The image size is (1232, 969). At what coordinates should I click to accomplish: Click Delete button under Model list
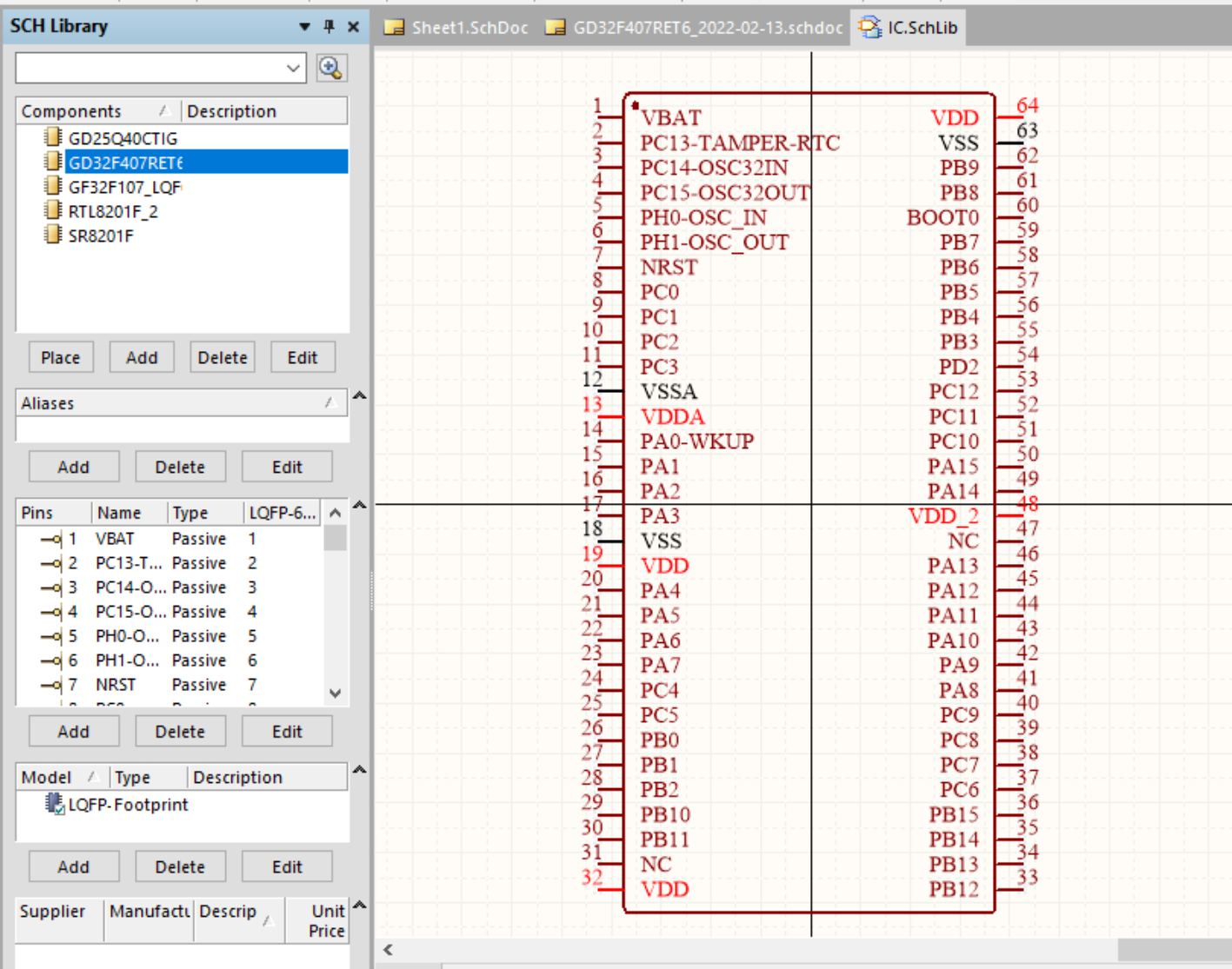point(180,866)
